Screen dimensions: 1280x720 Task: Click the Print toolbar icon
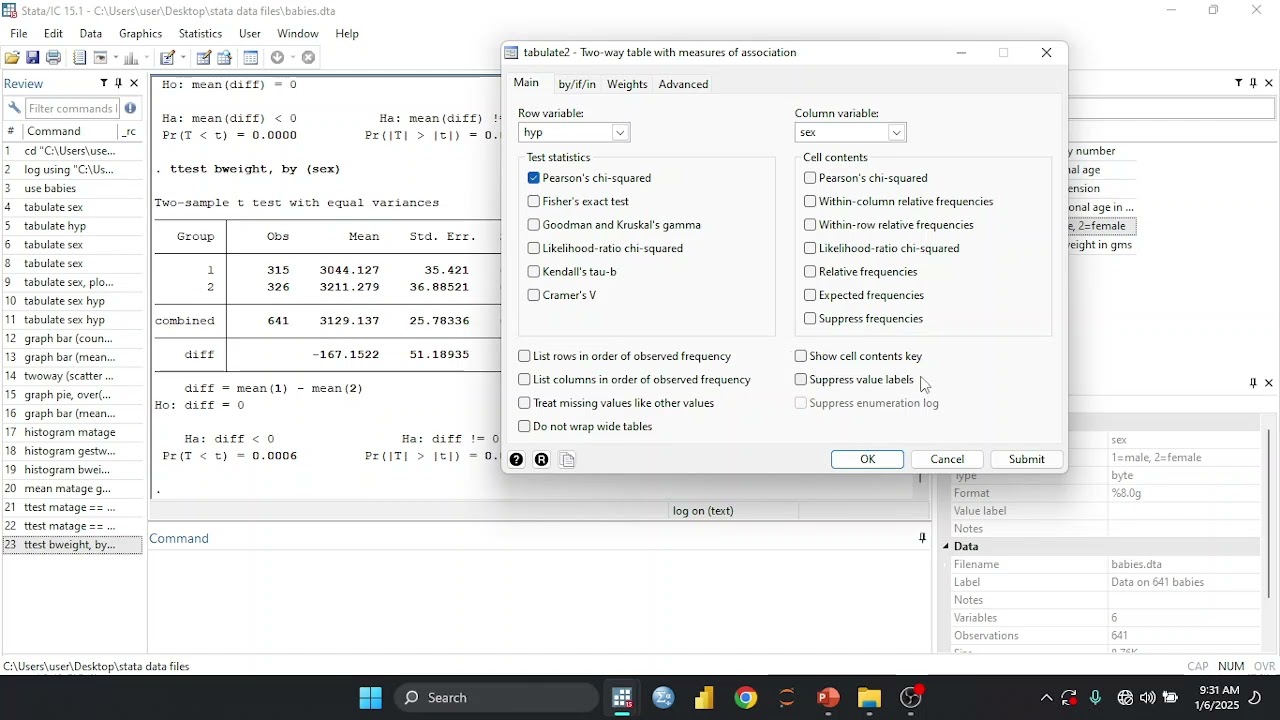[x=54, y=58]
